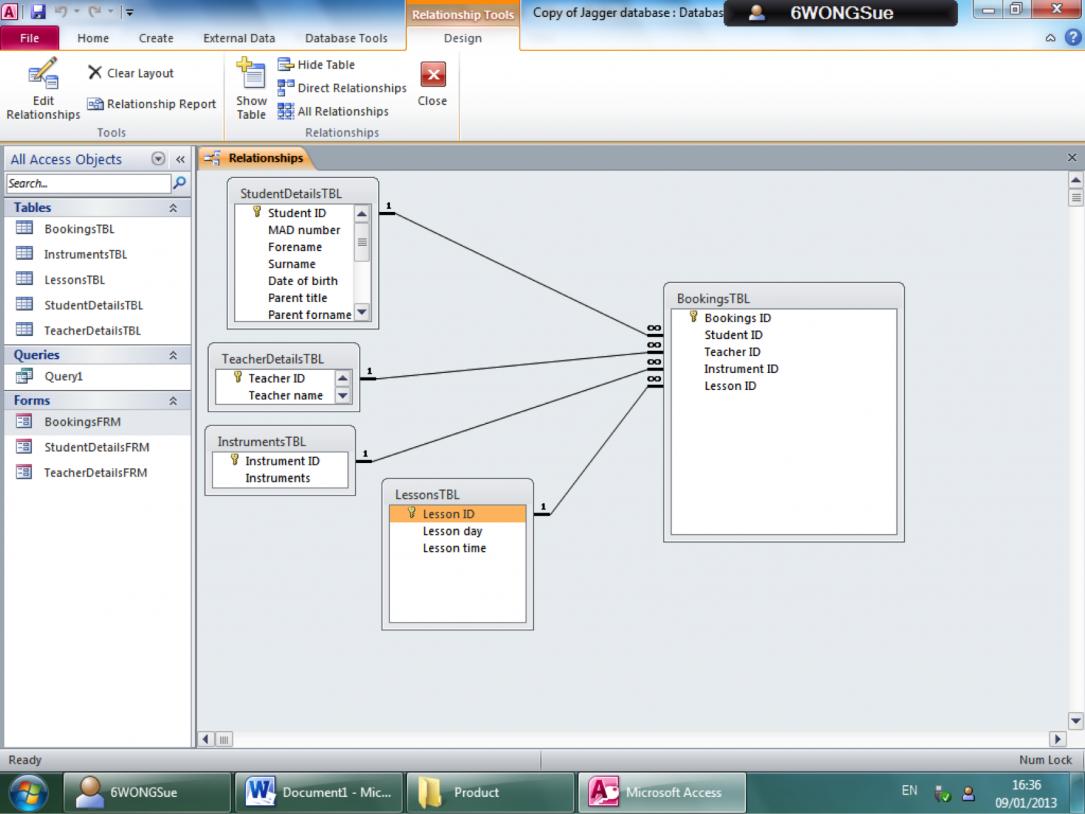This screenshot has width=1085, height=814.
Task: Click Direct Relationships in the ribbon
Action: 342,88
